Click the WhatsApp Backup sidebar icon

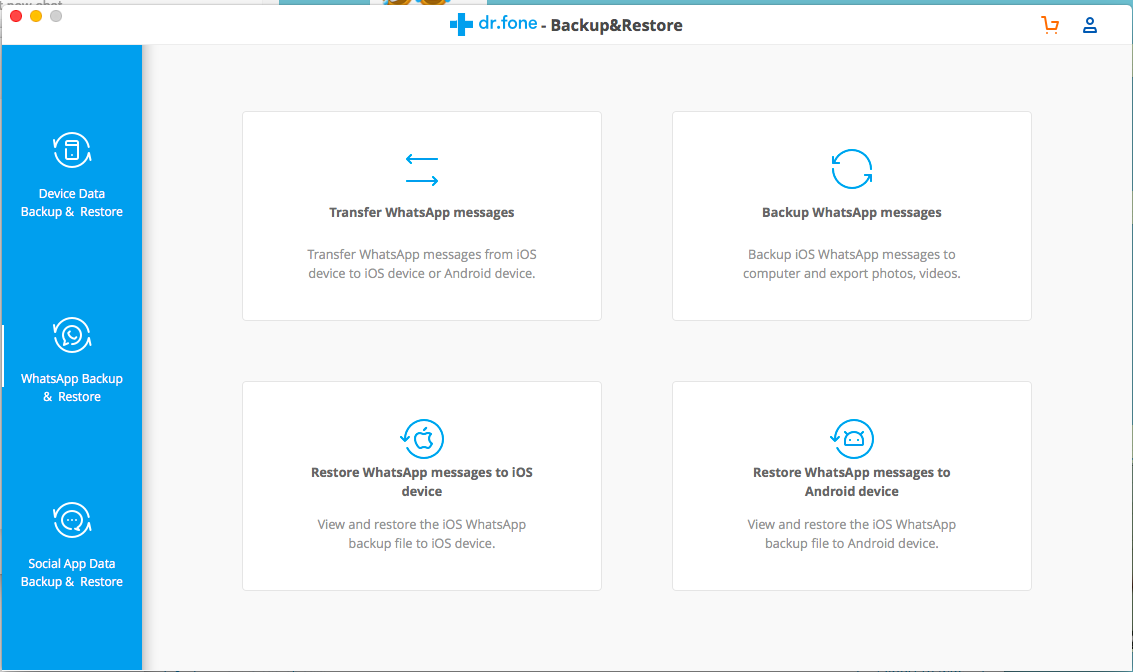(72, 335)
